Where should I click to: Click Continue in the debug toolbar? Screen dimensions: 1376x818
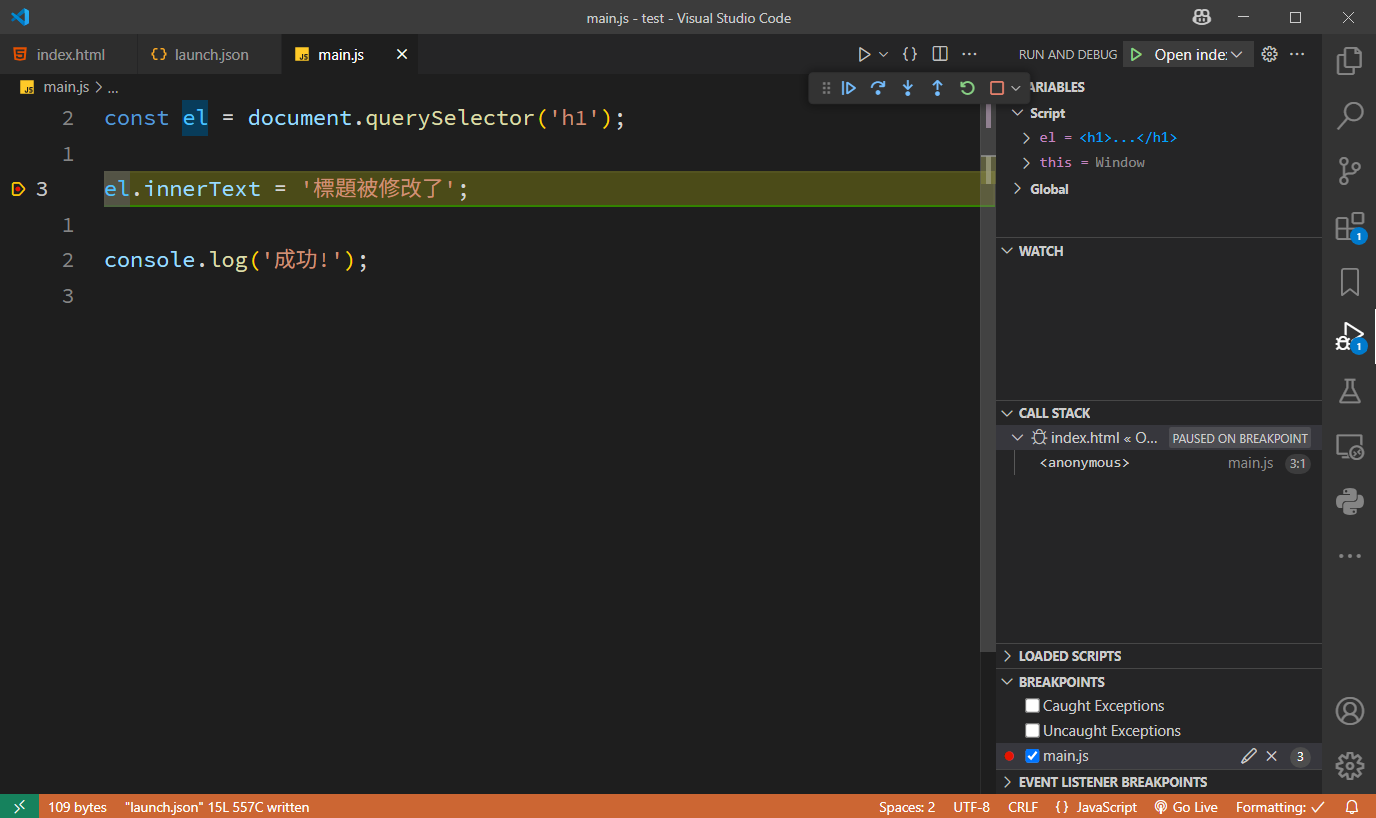[x=849, y=88]
